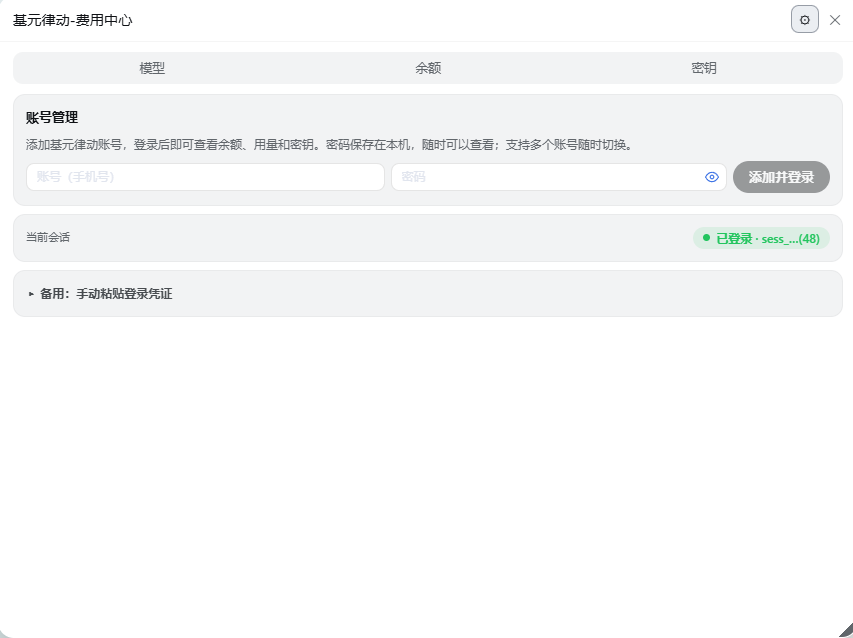This screenshot has width=853, height=638.
Task: Click the 已登录 session status badge
Action: point(761,238)
